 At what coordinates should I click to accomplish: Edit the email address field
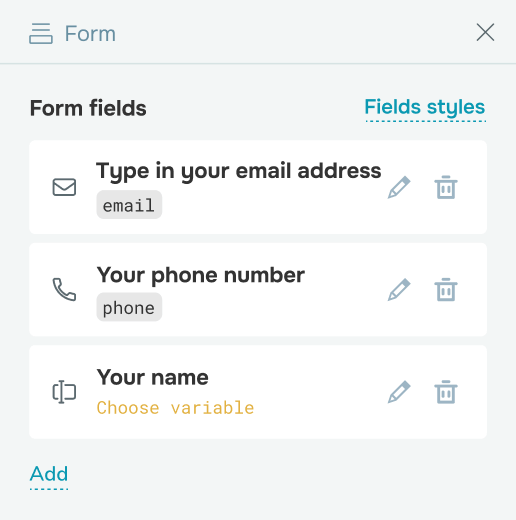399,187
